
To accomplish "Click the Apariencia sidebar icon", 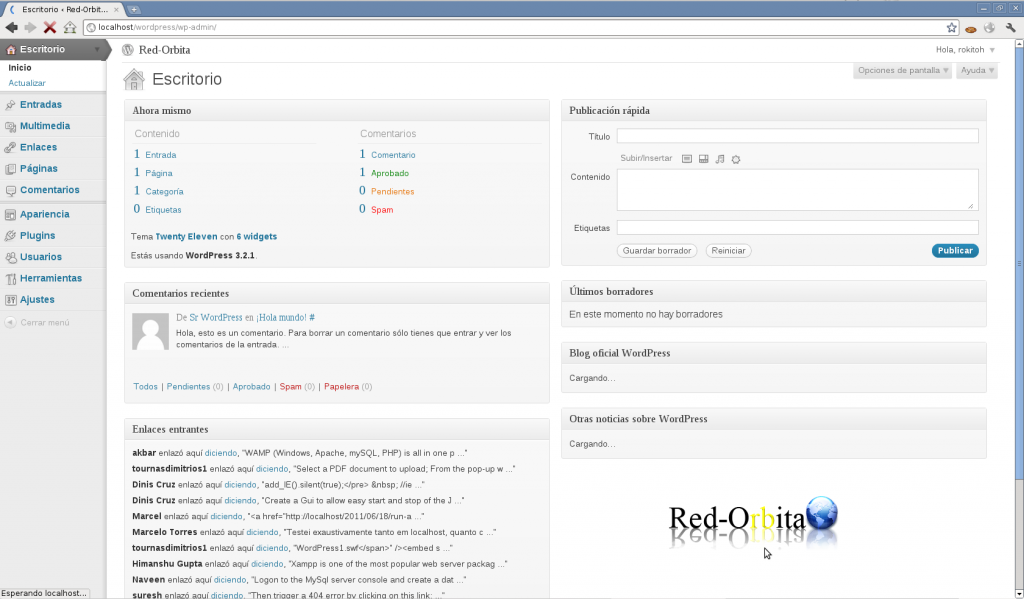I will click(10, 215).
